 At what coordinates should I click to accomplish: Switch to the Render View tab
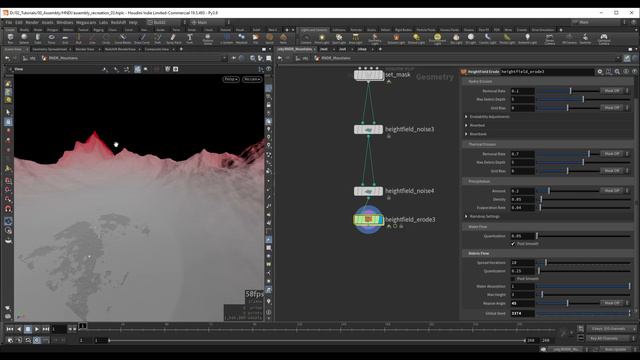(85, 49)
